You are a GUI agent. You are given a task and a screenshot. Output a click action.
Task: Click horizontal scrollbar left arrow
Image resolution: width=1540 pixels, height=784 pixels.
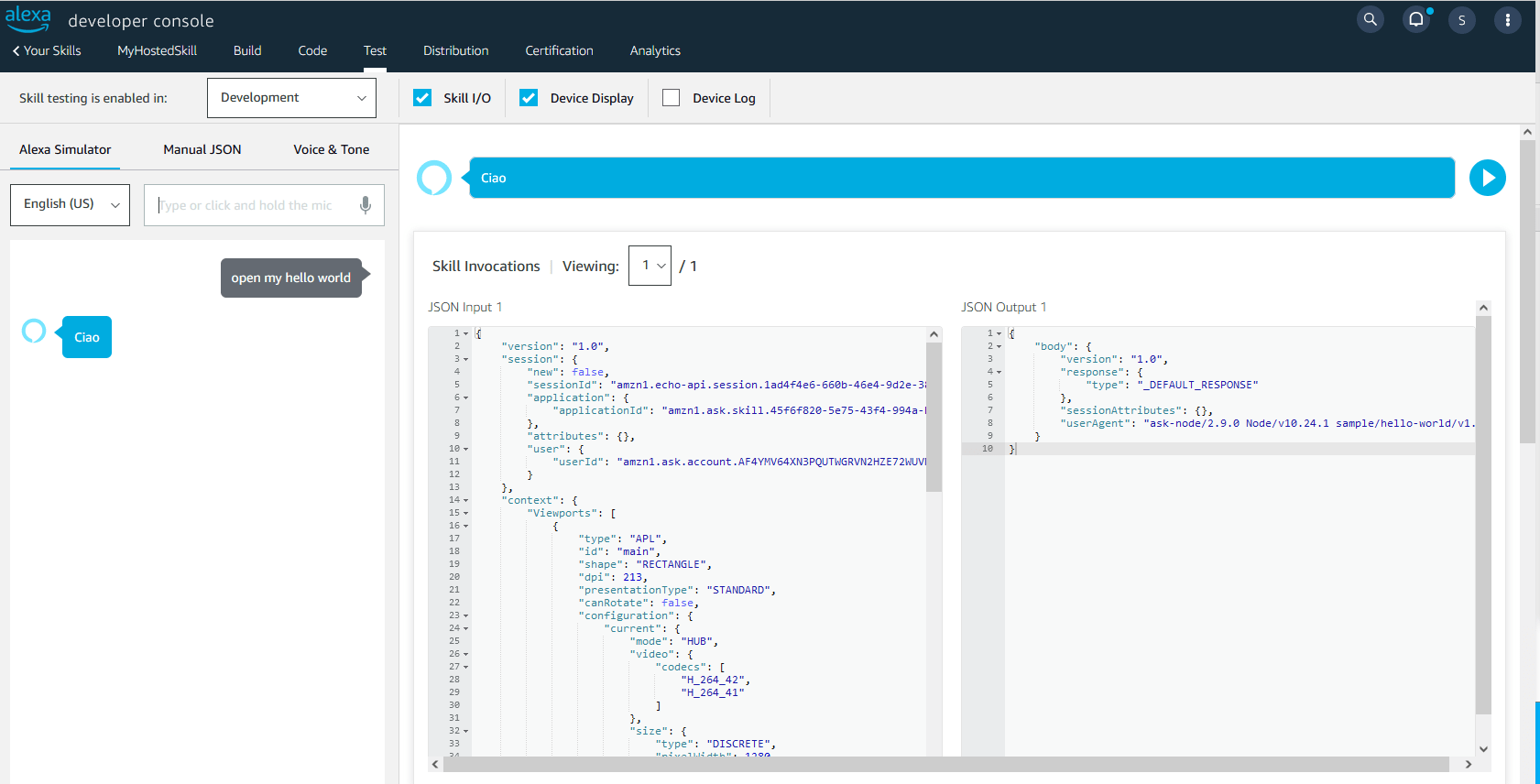(435, 764)
